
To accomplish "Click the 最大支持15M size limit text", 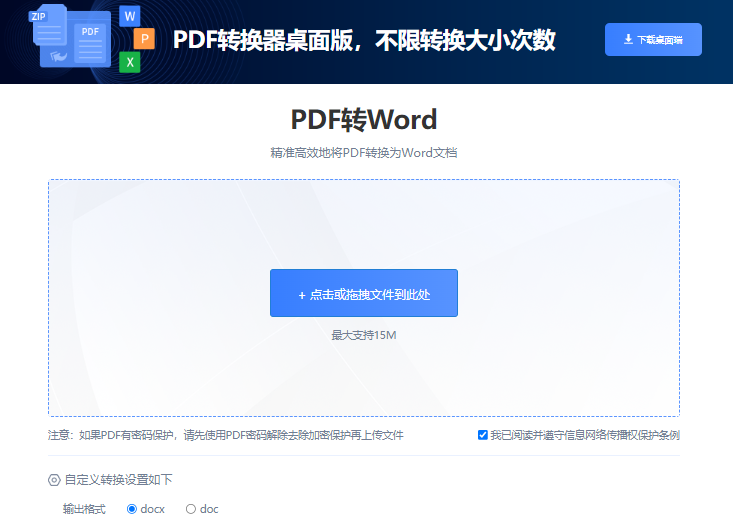I will tap(364, 335).
